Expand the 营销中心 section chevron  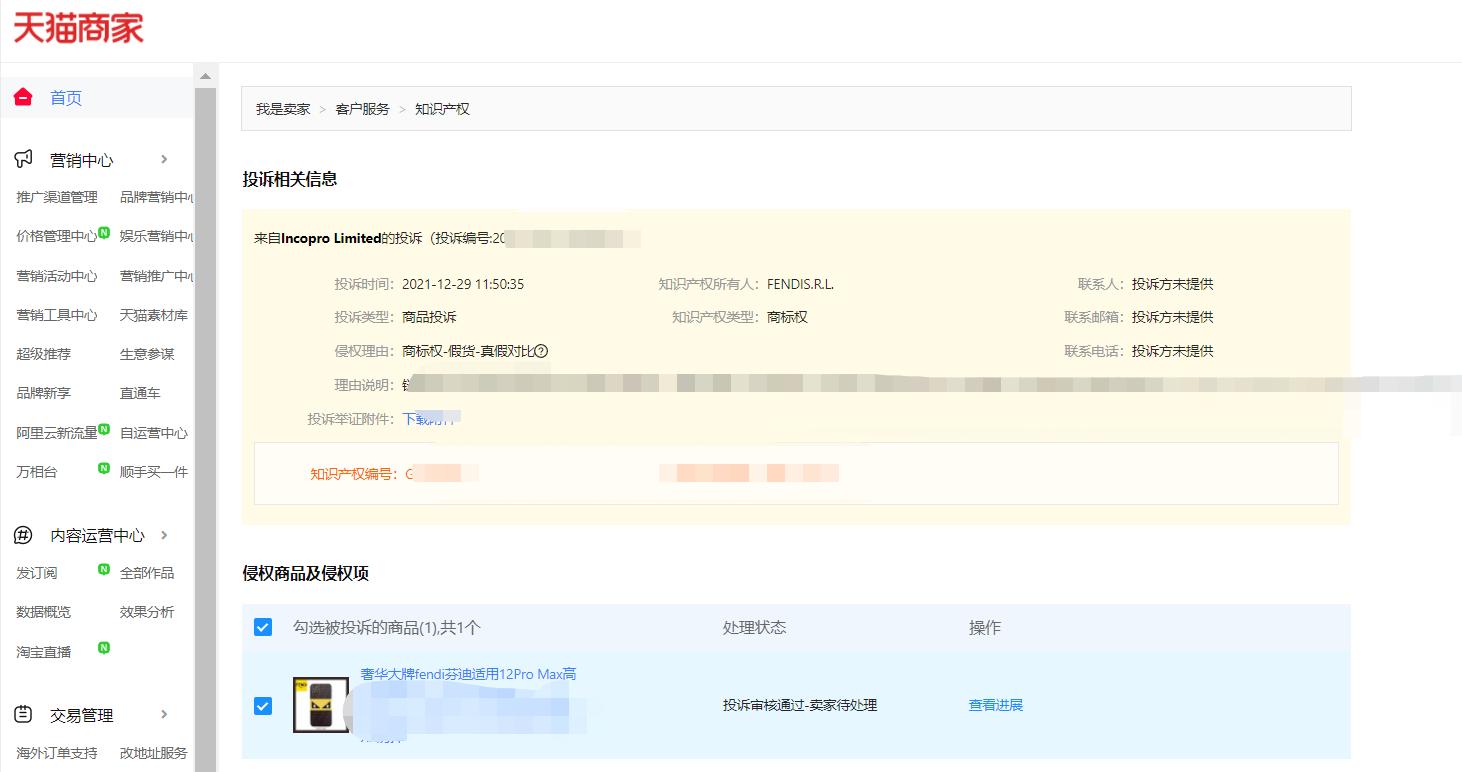tap(165, 158)
